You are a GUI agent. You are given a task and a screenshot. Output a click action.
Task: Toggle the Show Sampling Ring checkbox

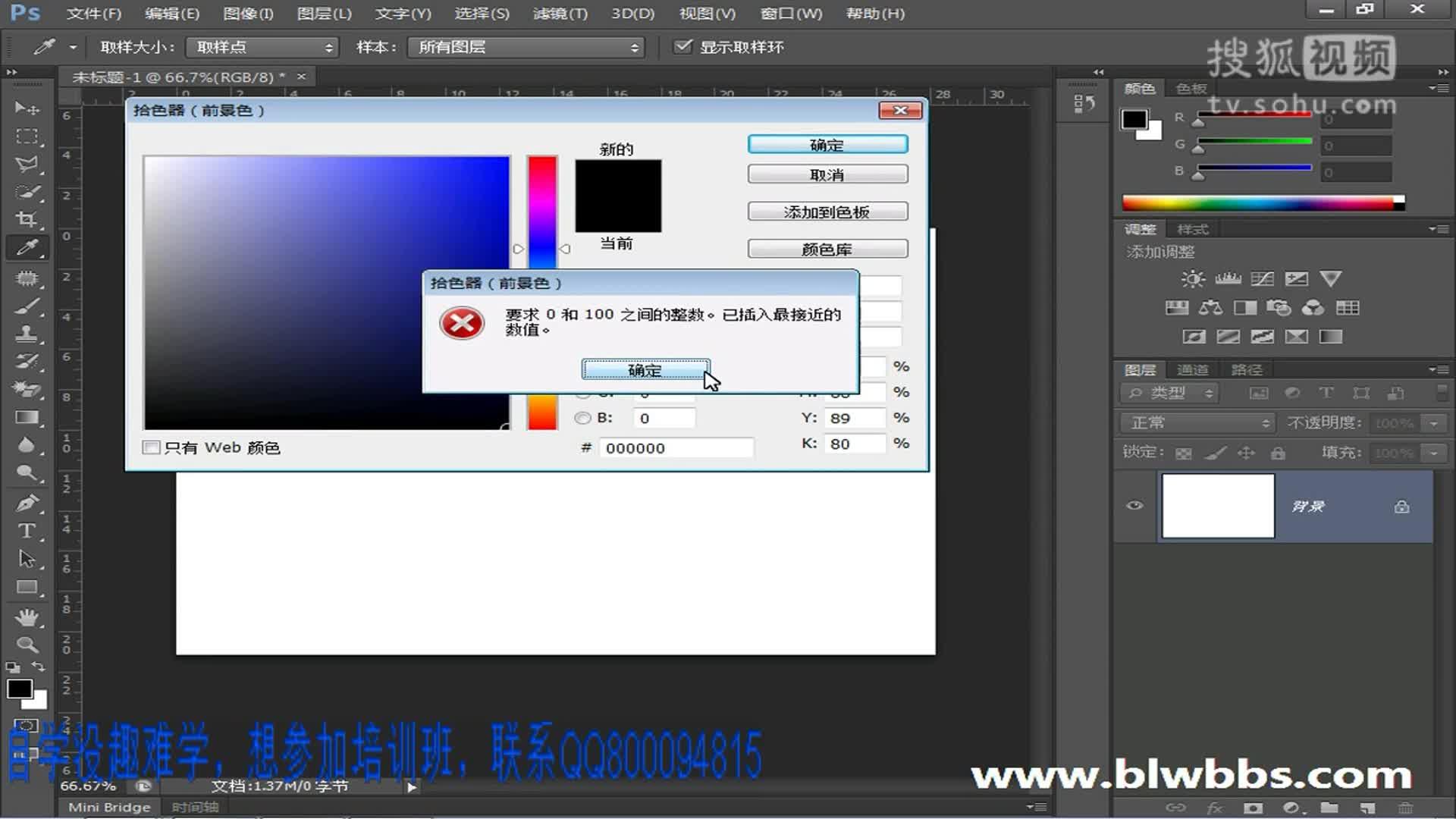[683, 47]
